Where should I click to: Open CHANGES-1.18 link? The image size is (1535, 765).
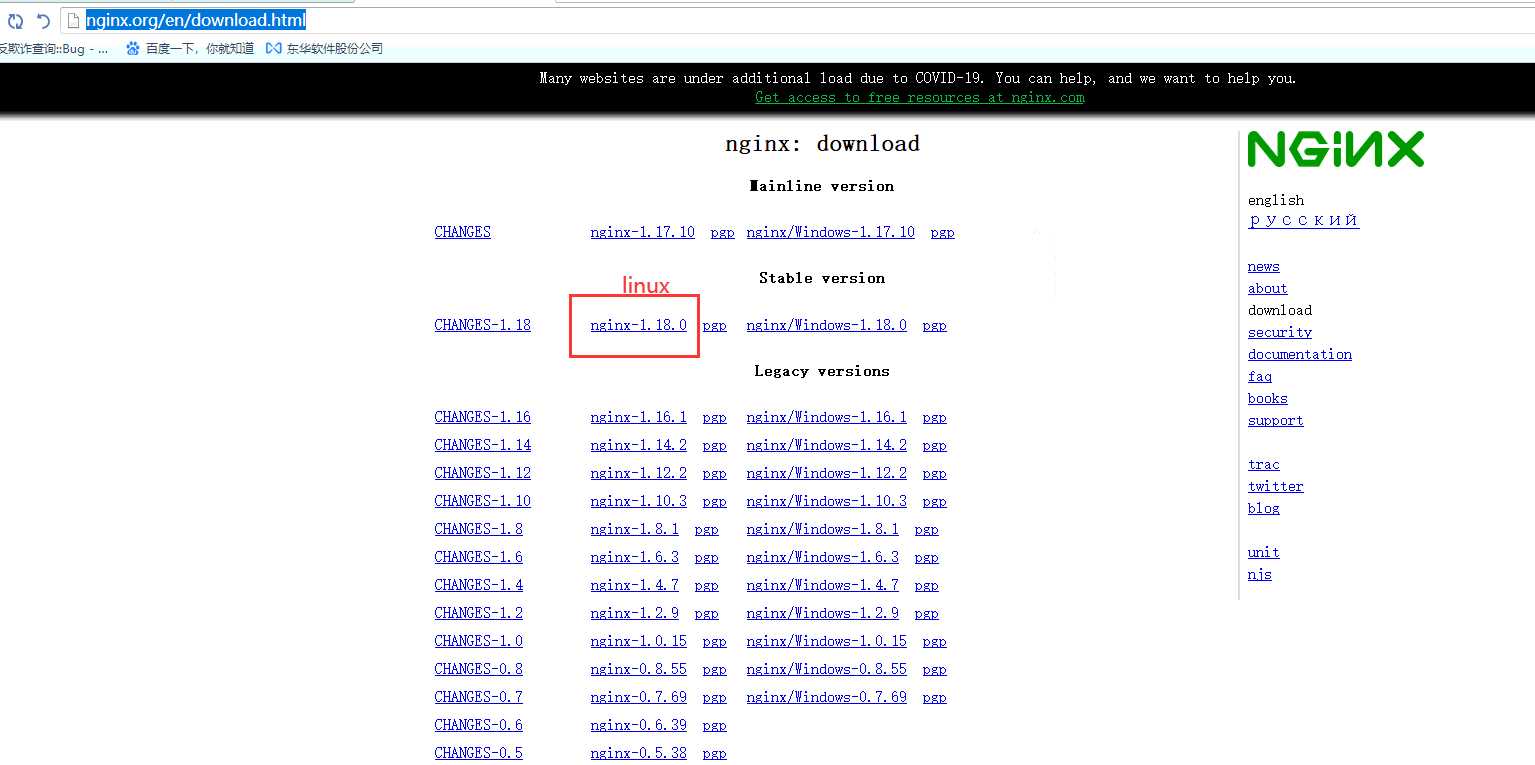pyautogui.click(x=483, y=325)
